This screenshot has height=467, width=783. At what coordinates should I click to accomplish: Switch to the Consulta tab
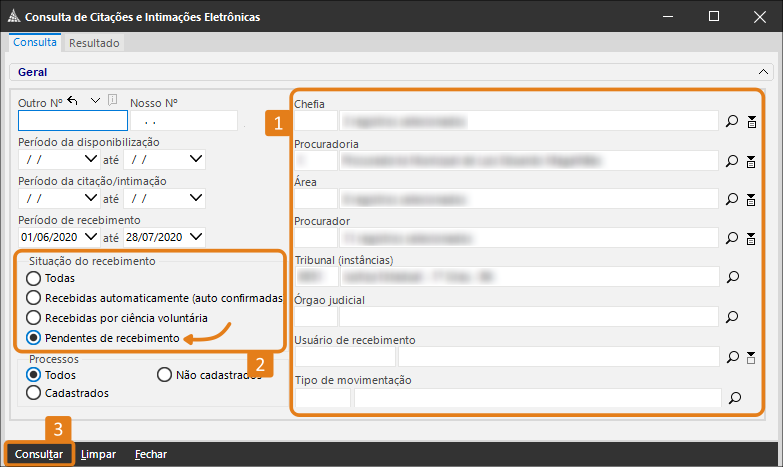click(35, 43)
